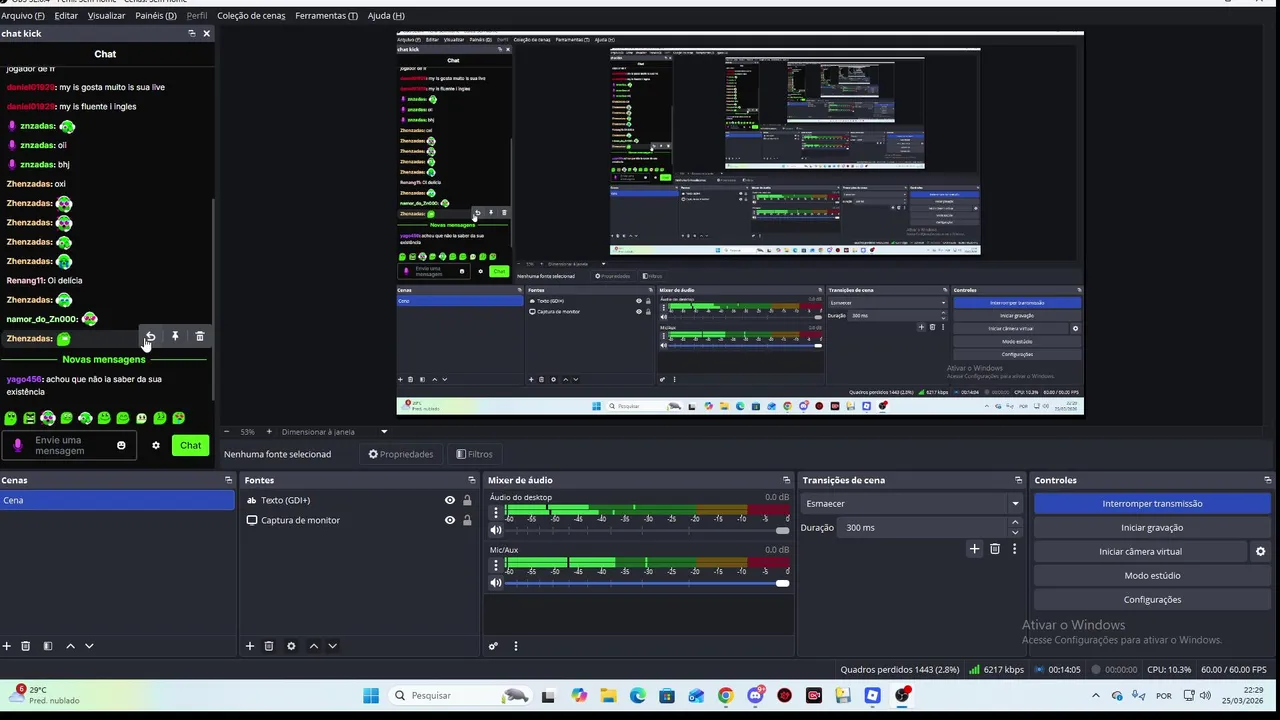The height and width of the screenshot is (720, 1280).
Task: Open Windows Start button on taskbar
Action: pyautogui.click(x=371, y=696)
